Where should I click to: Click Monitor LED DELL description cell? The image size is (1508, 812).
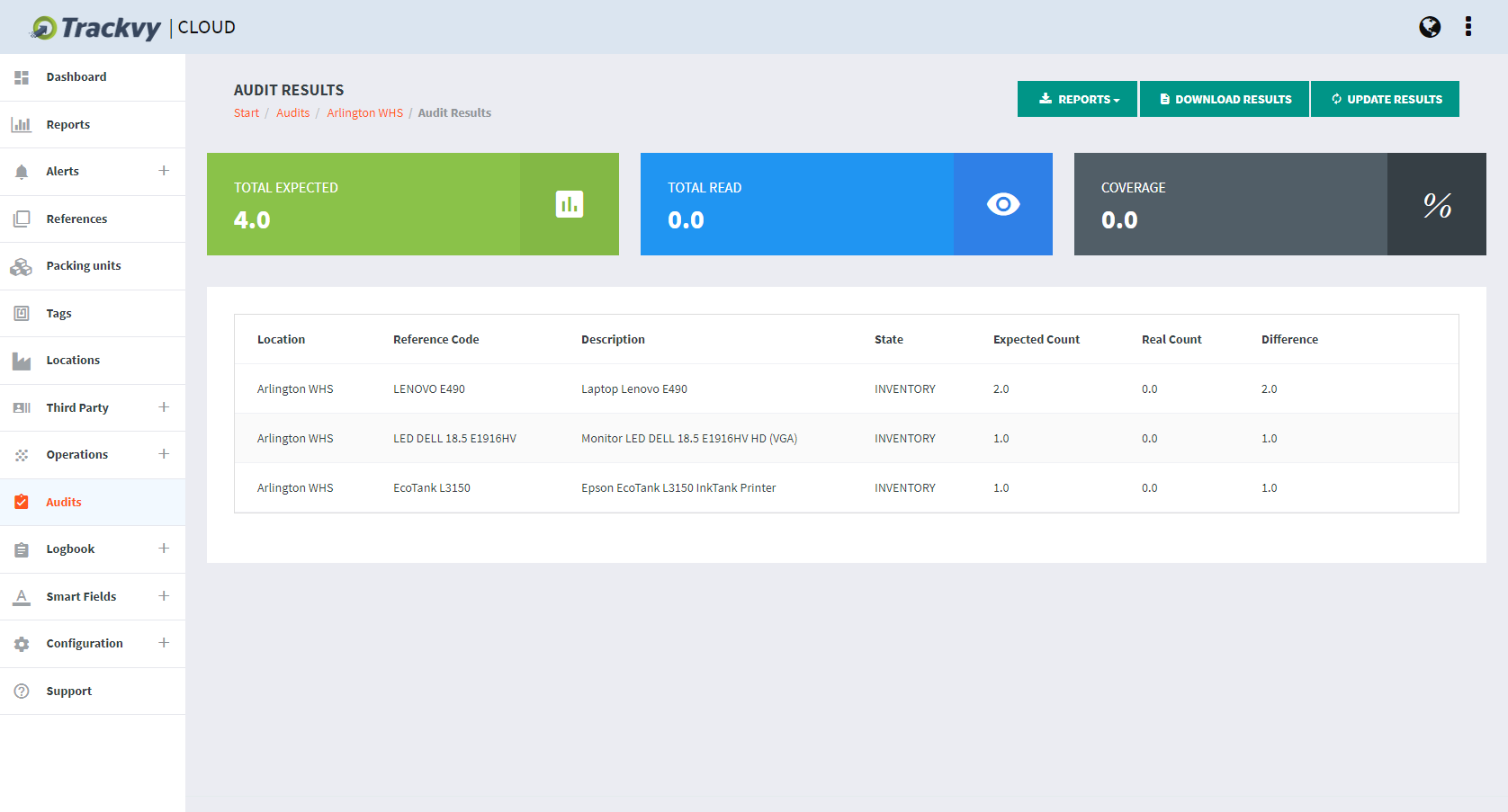[x=689, y=439]
